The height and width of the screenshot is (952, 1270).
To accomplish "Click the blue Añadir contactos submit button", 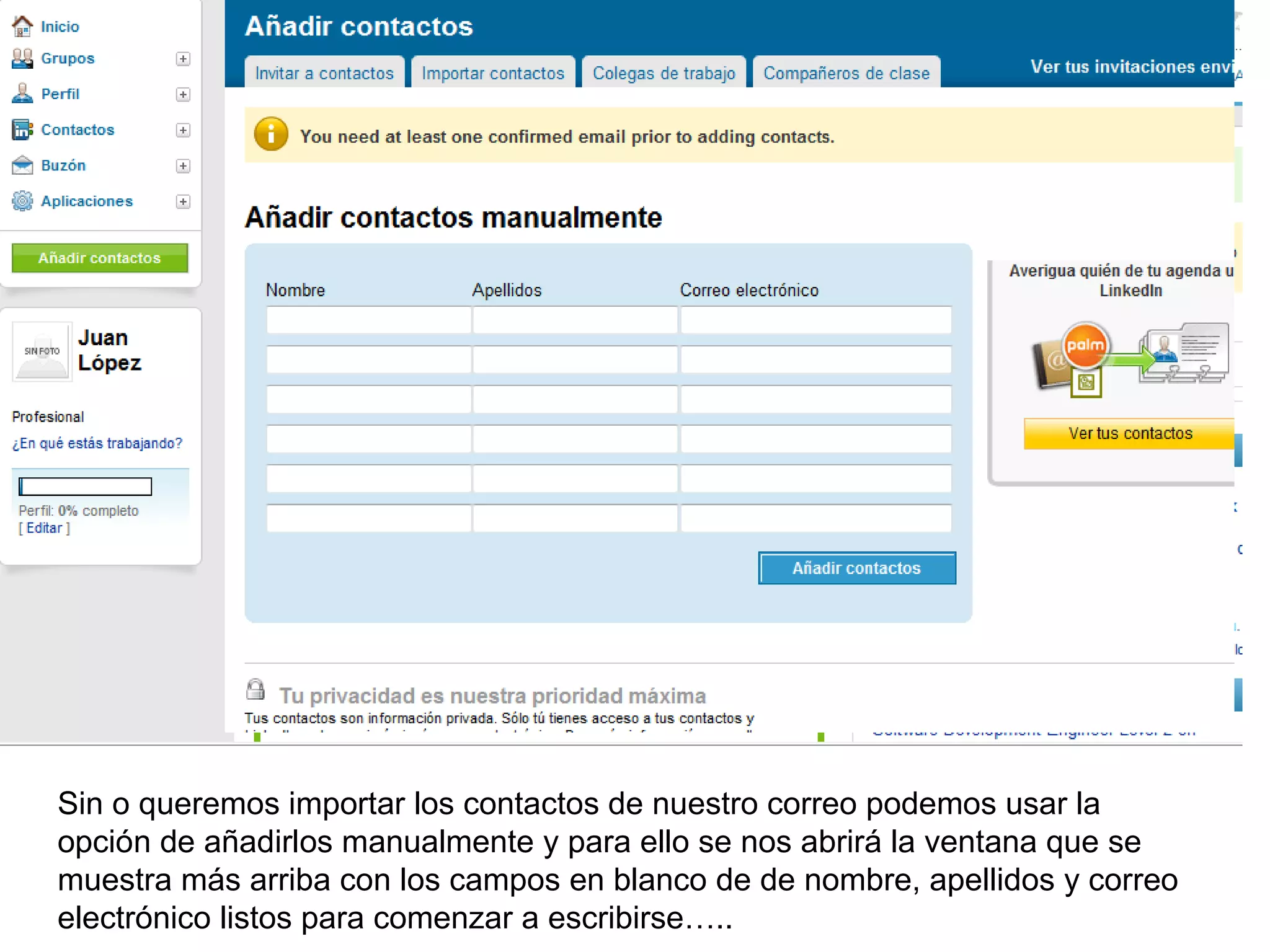I will tap(857, 568).
